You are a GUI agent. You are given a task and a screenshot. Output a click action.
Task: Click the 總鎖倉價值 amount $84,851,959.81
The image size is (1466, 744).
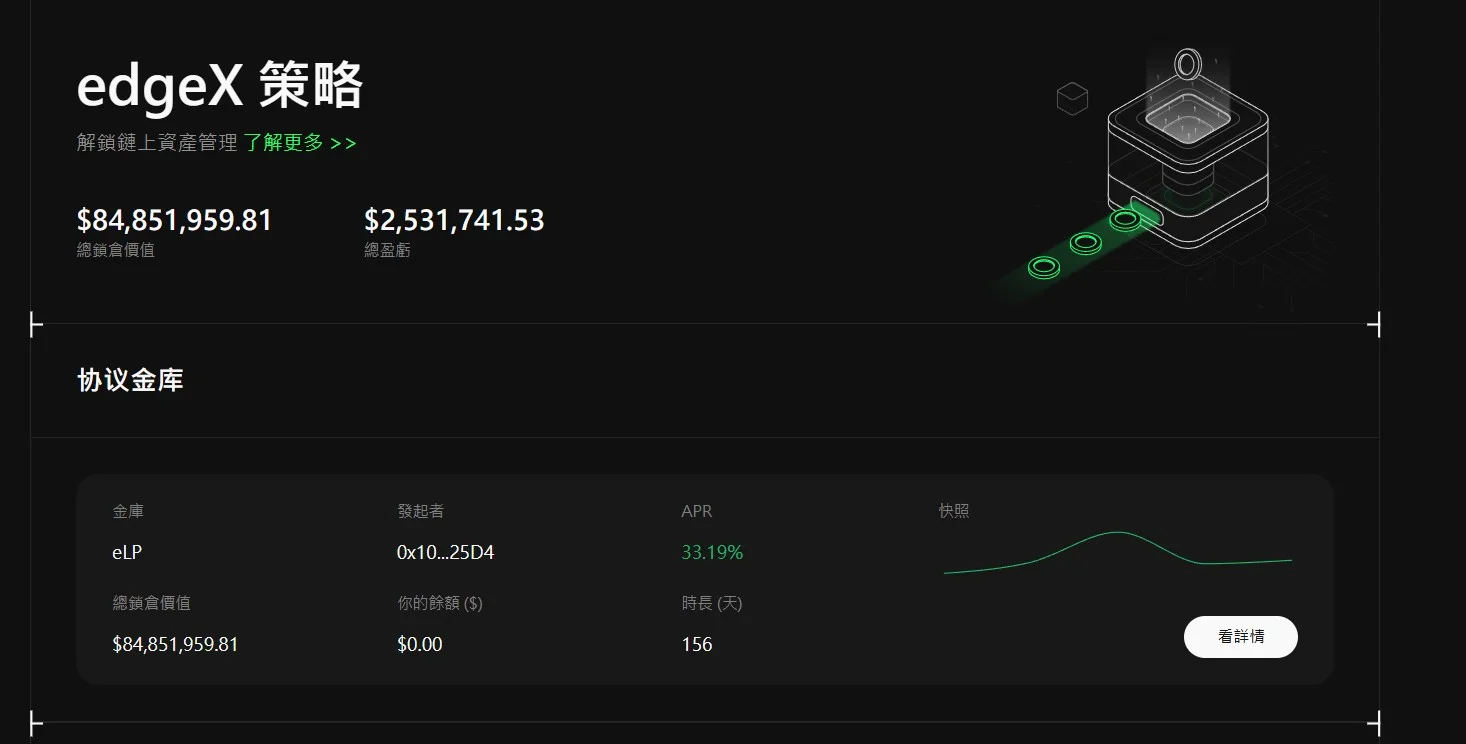click(174, 220)
